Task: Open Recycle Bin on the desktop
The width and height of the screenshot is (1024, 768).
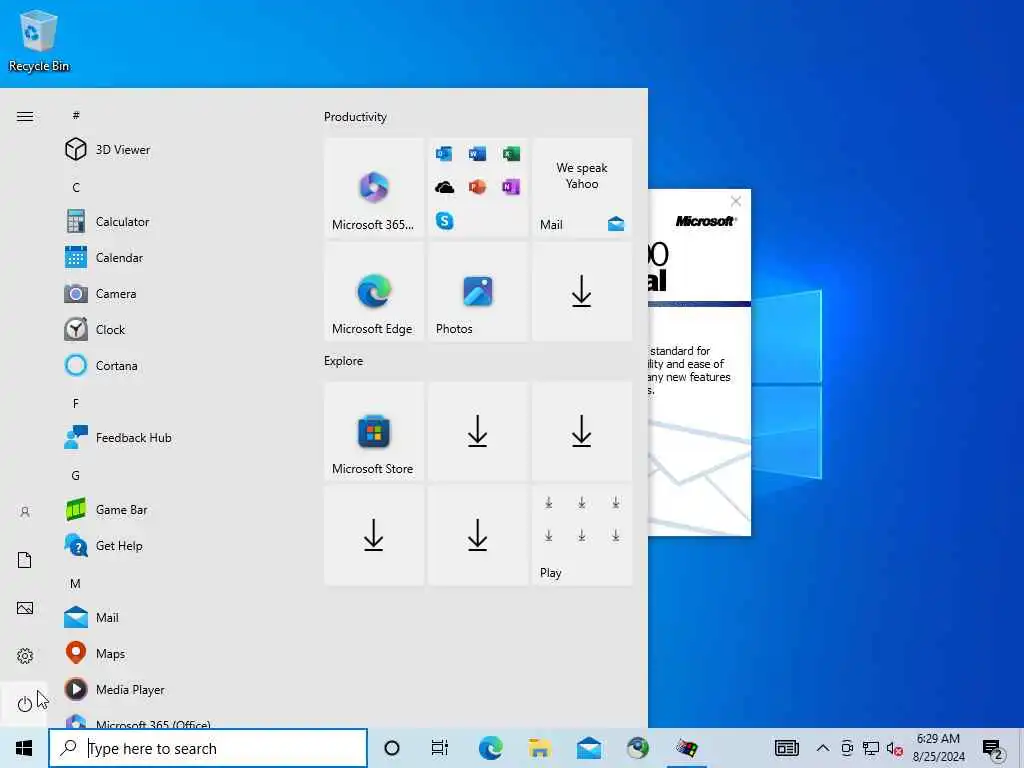Action: (x=39, y=42)
